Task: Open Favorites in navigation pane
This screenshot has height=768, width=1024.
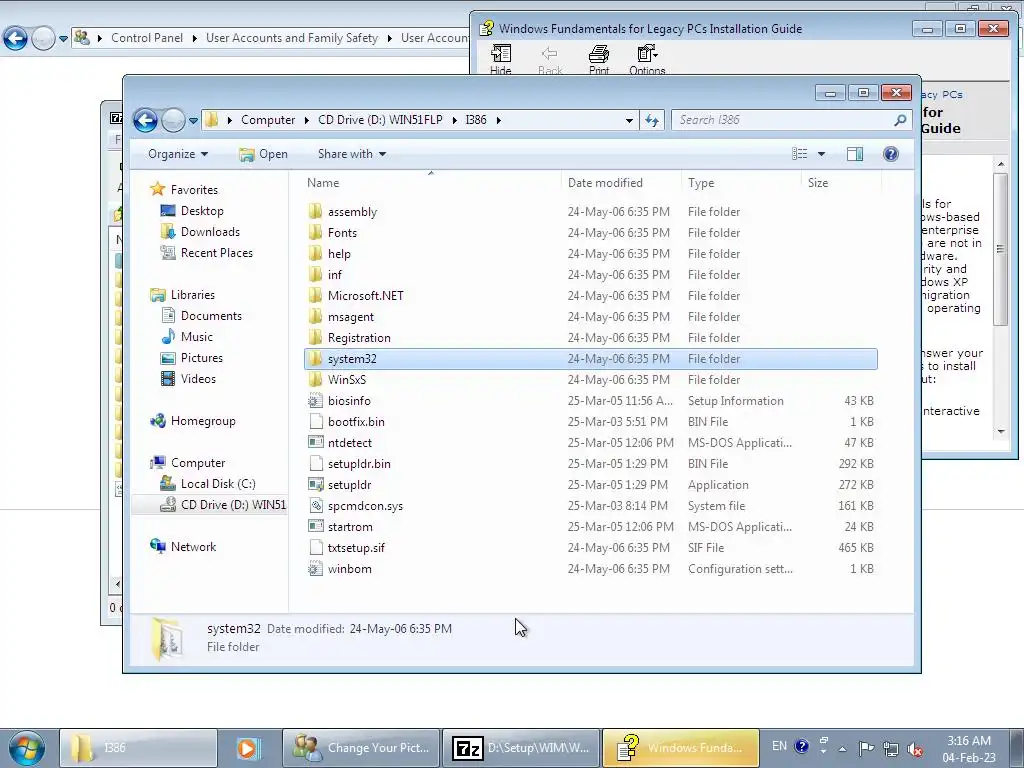Action: tap(194, 190)
